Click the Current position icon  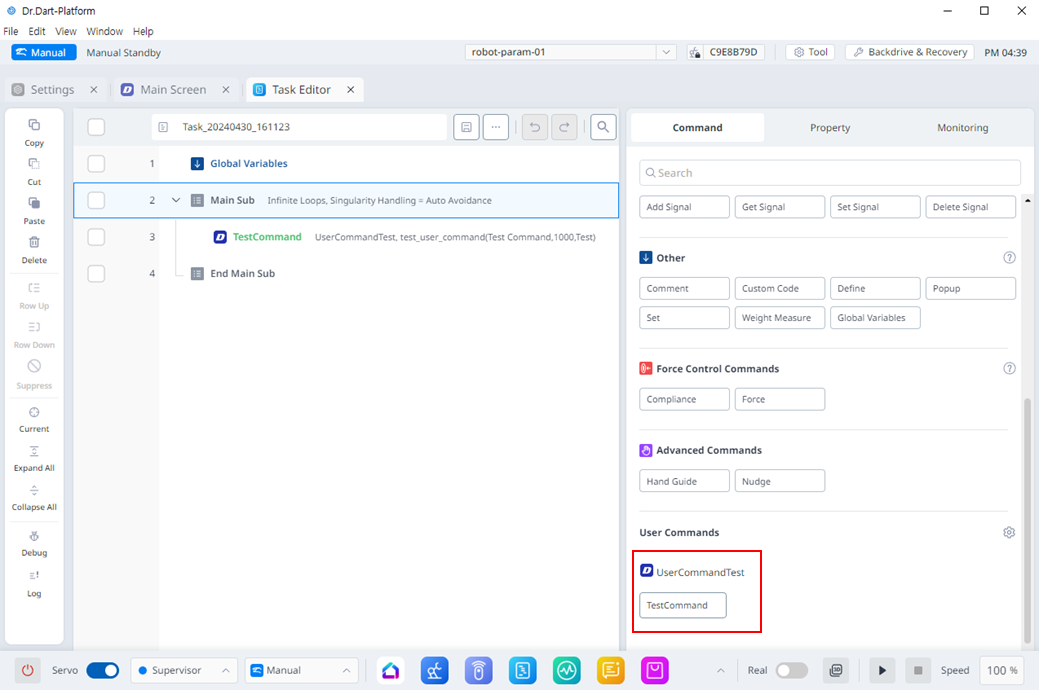[x=34, y=412]
